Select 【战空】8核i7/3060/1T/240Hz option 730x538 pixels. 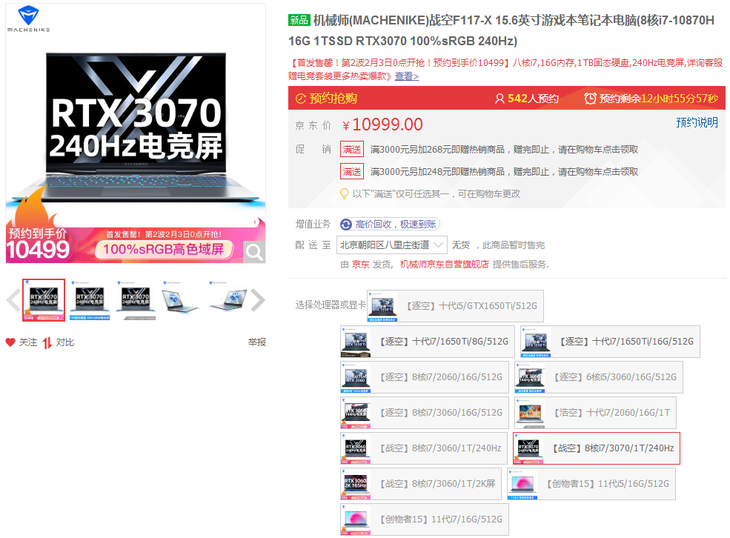coord(423,448)
